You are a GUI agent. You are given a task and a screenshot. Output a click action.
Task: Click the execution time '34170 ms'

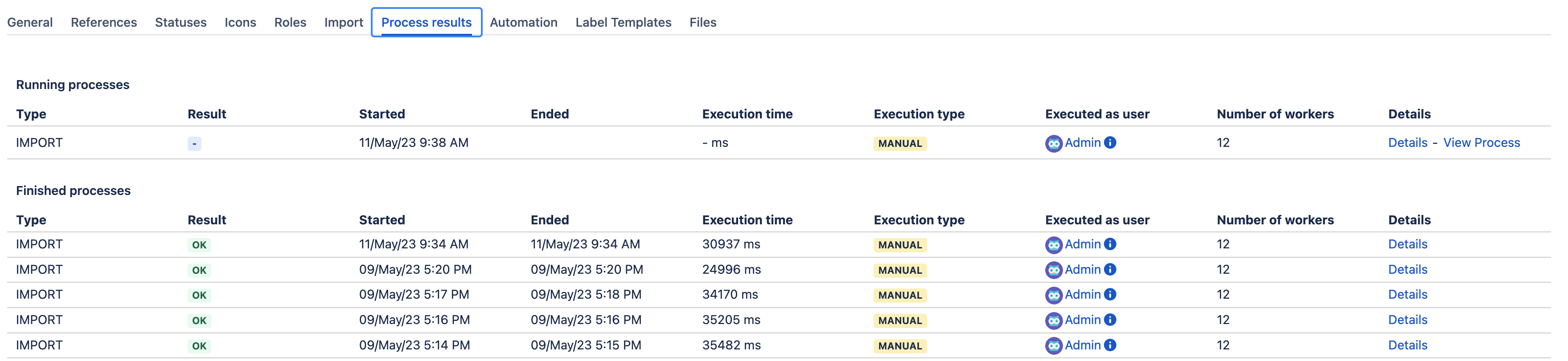click(730, 295)
